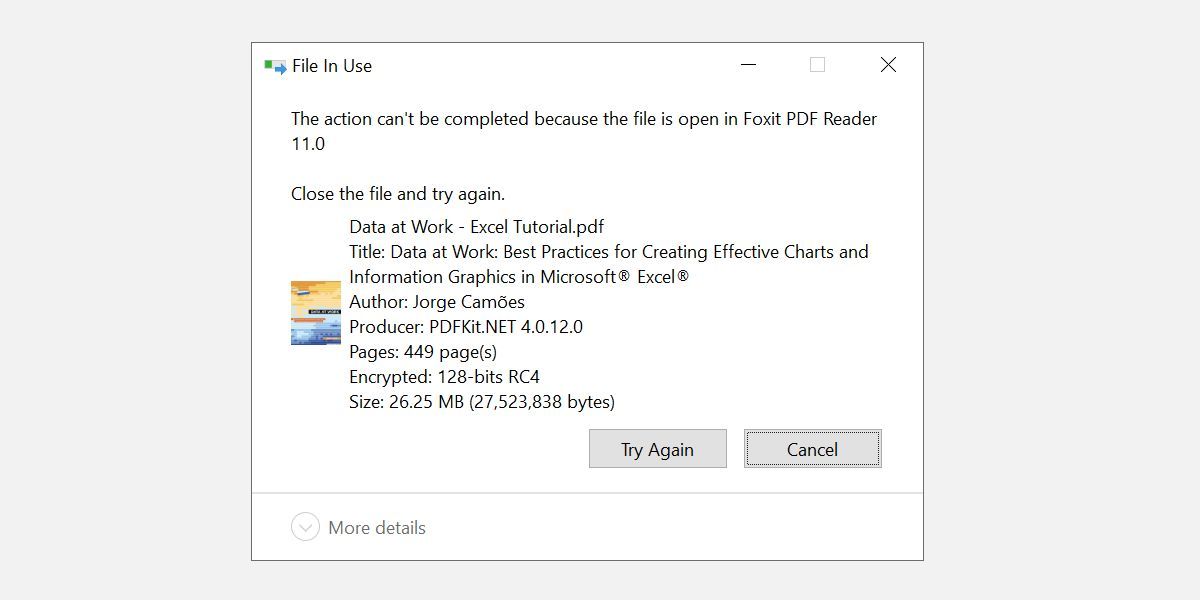Minimize the File In Use dialog
Viewport: 1200px width, 600px height.
pos(748,64)
